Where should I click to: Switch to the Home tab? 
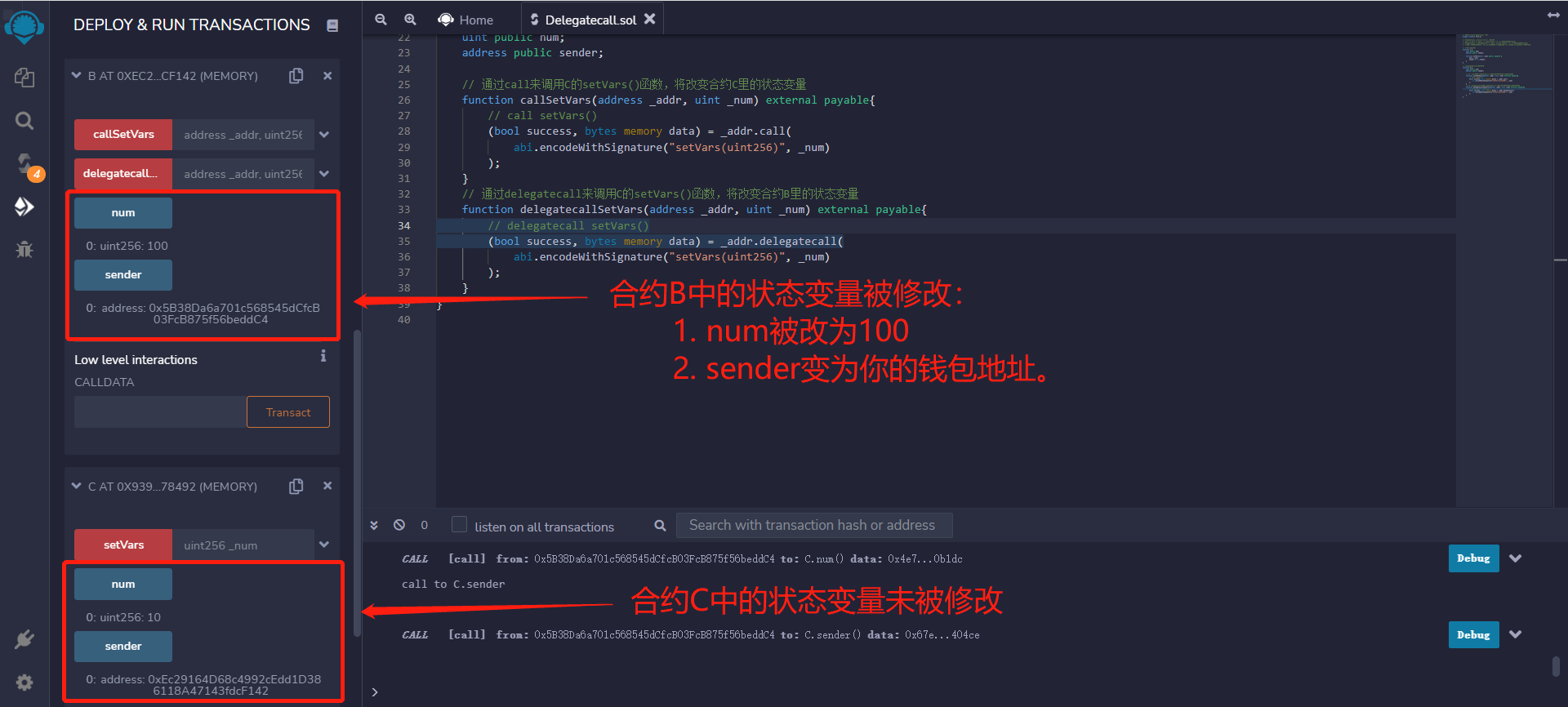(466, 20)
